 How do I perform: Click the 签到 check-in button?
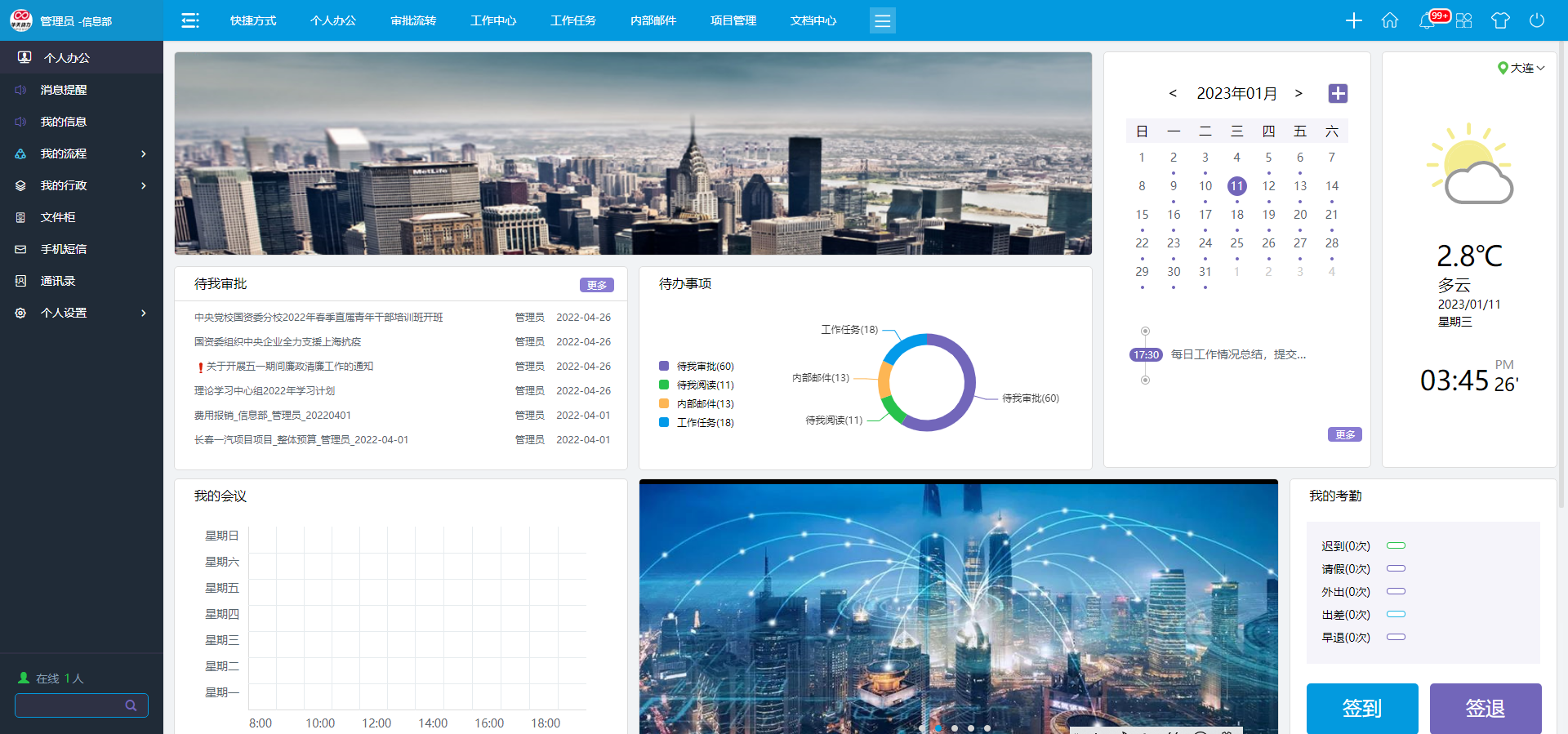coord(1361,708)
